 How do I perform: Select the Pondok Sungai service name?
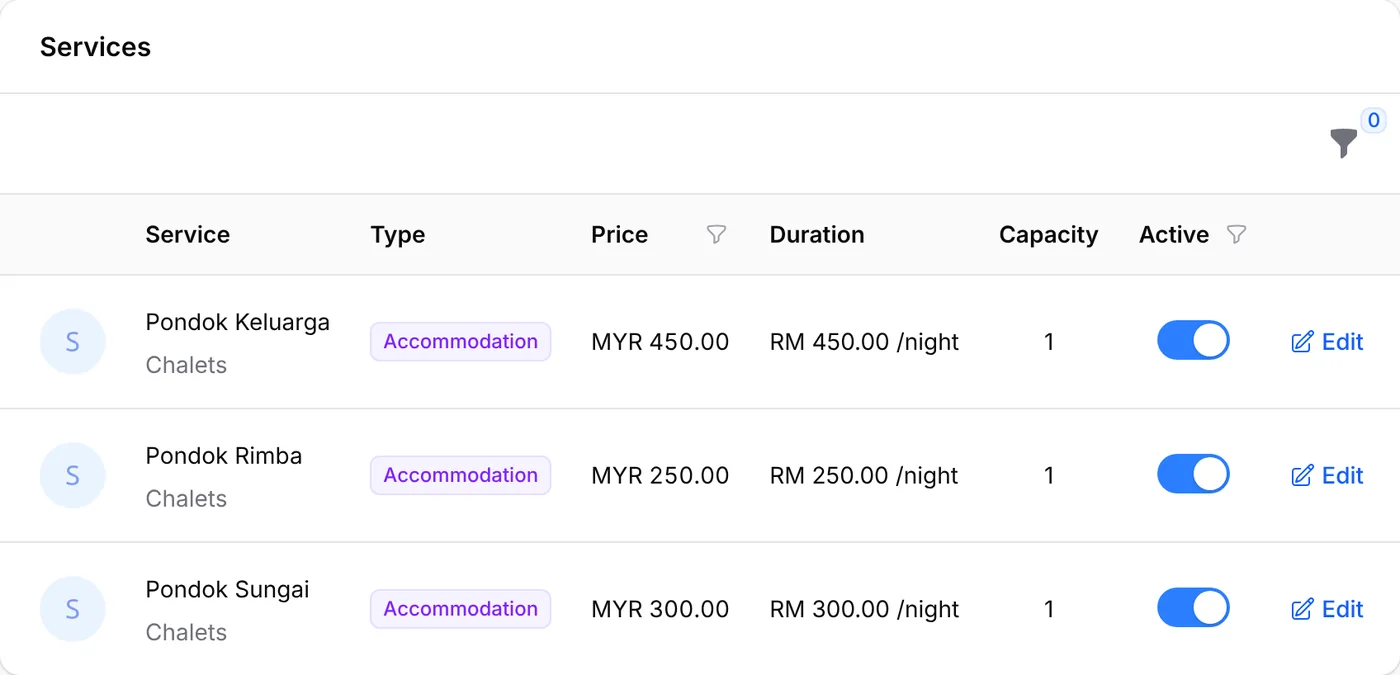[x=228, y=590]
